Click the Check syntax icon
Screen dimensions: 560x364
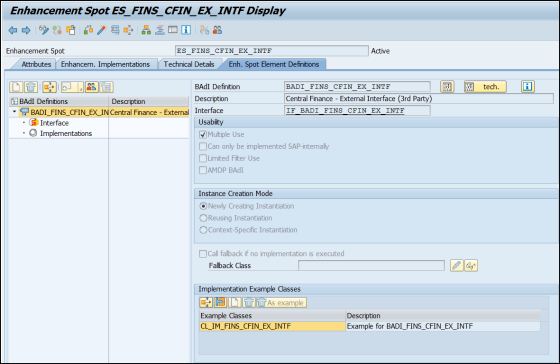point(88,30)
